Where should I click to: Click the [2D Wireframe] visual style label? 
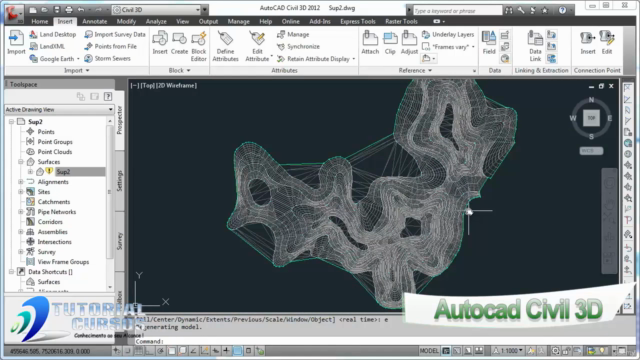coord(176,85)
